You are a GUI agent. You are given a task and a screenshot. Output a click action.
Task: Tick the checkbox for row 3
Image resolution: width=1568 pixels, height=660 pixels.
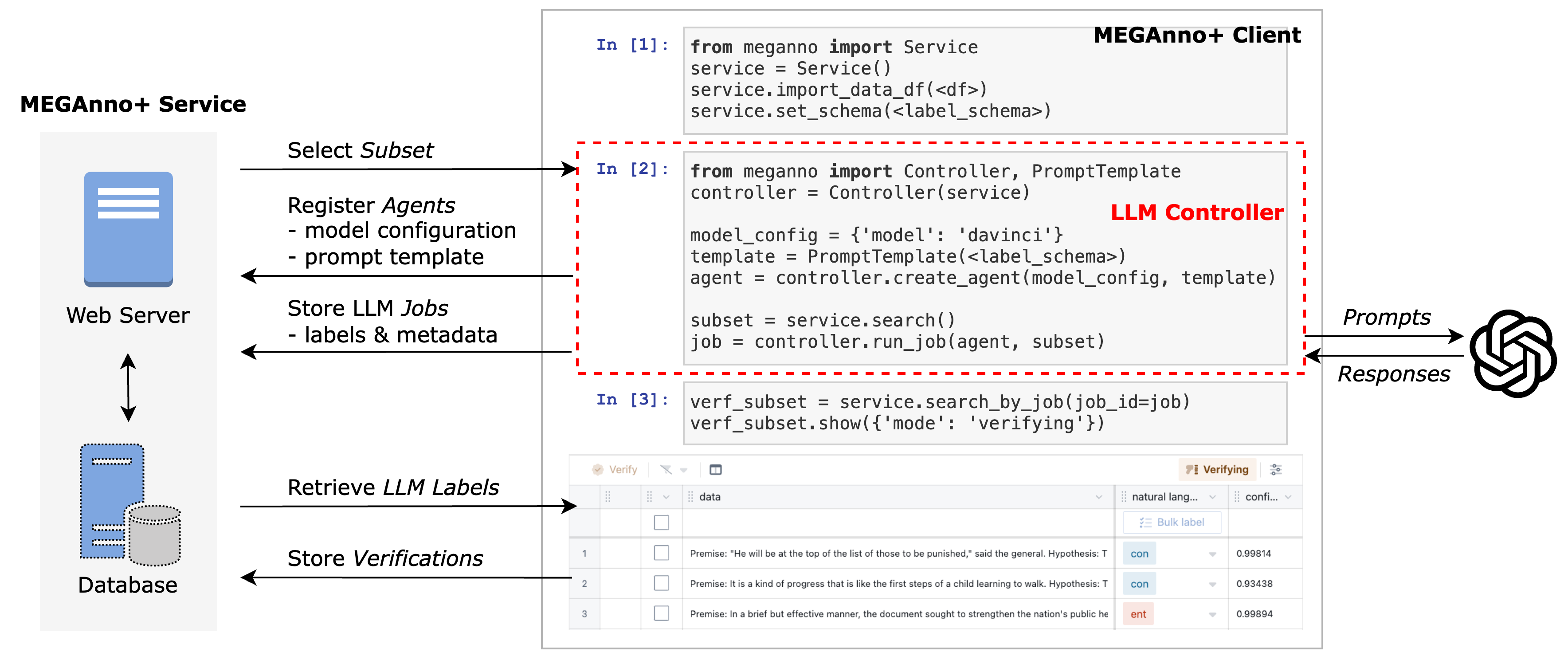(661, 613)
